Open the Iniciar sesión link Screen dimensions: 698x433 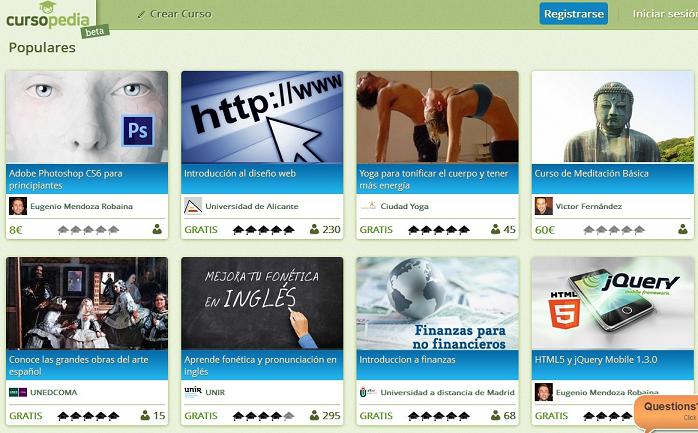(665, 14)
